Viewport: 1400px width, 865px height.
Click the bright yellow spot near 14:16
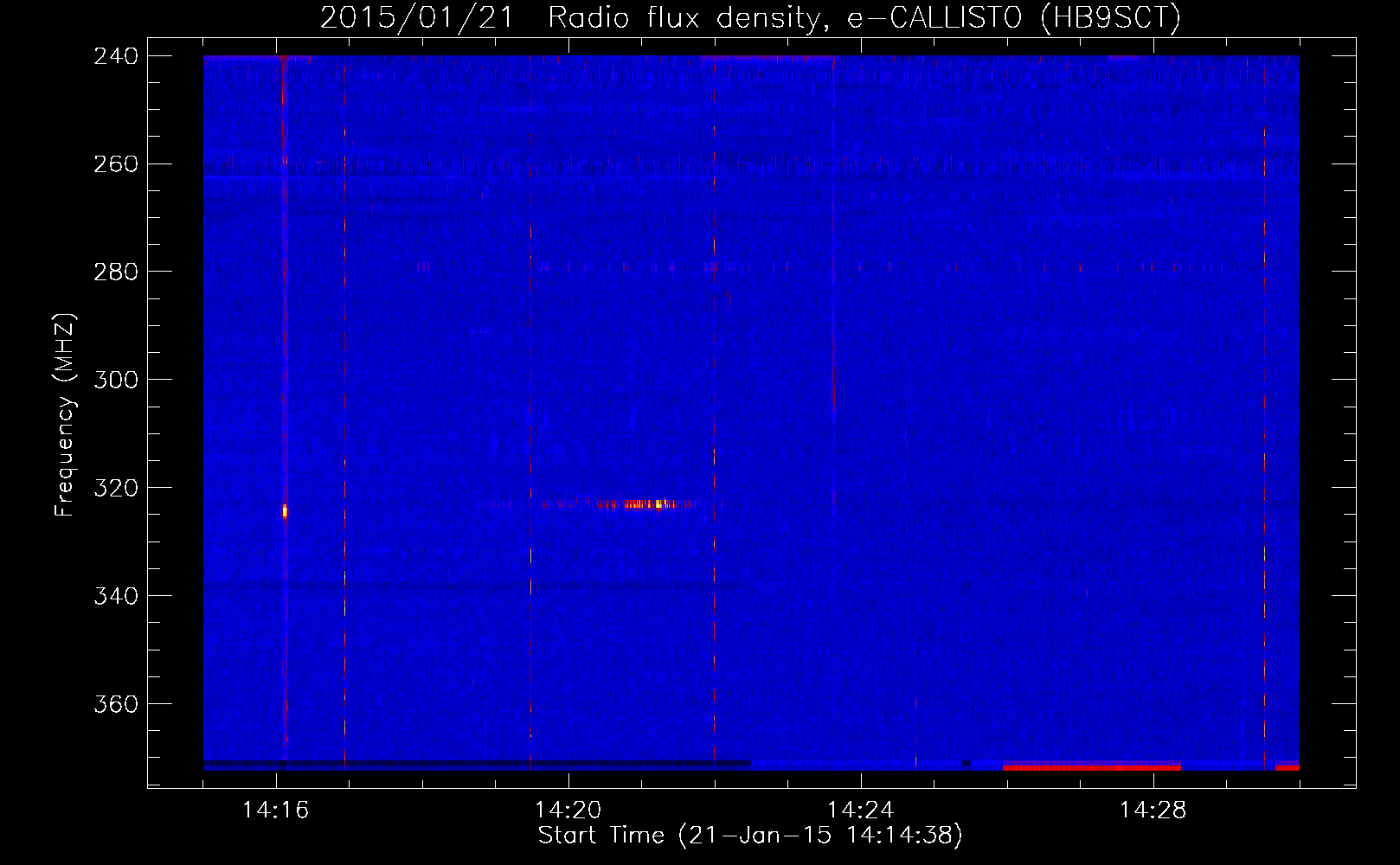point(285,511)
